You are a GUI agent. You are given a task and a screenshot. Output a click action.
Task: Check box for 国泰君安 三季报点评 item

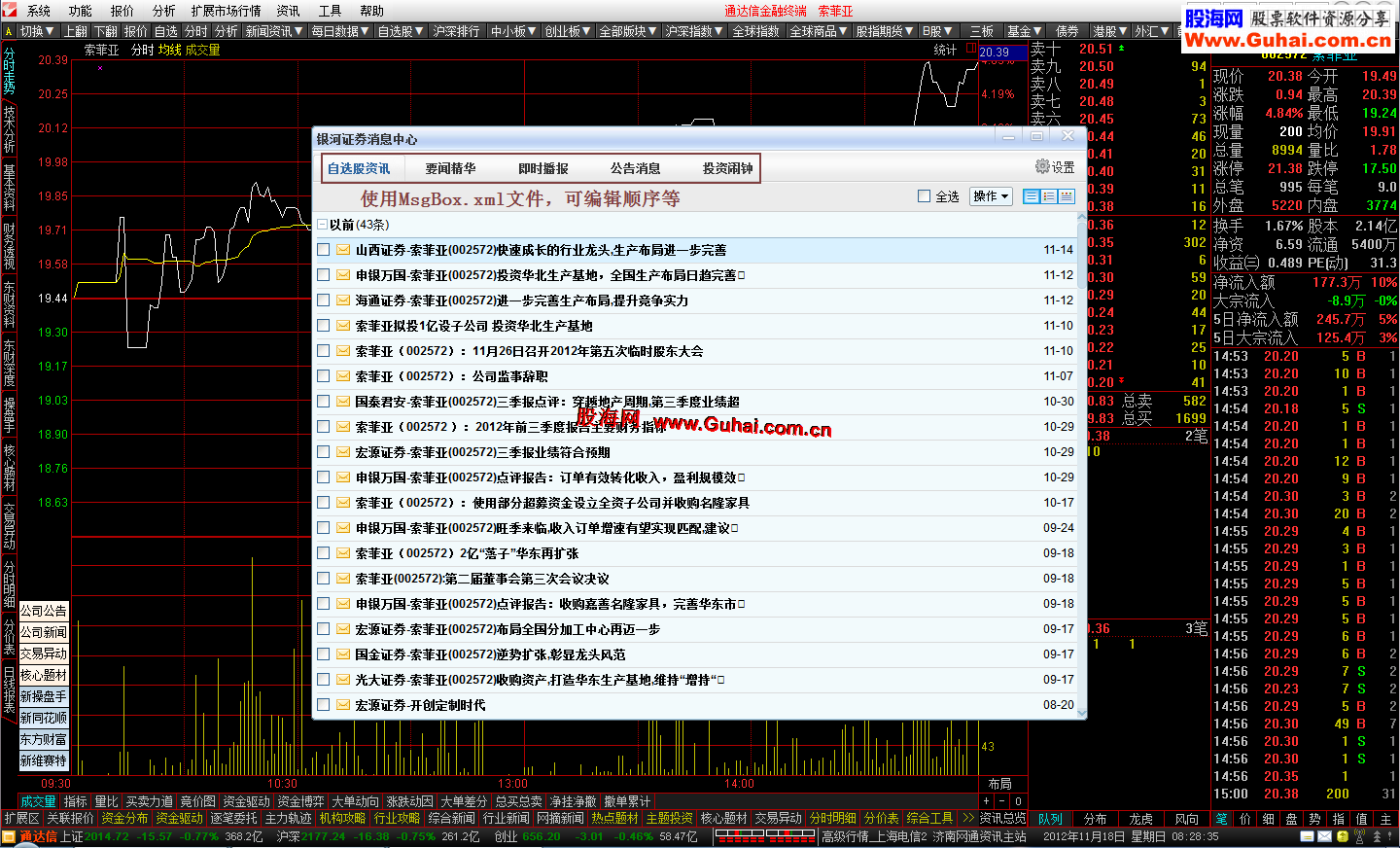(323, 402)
